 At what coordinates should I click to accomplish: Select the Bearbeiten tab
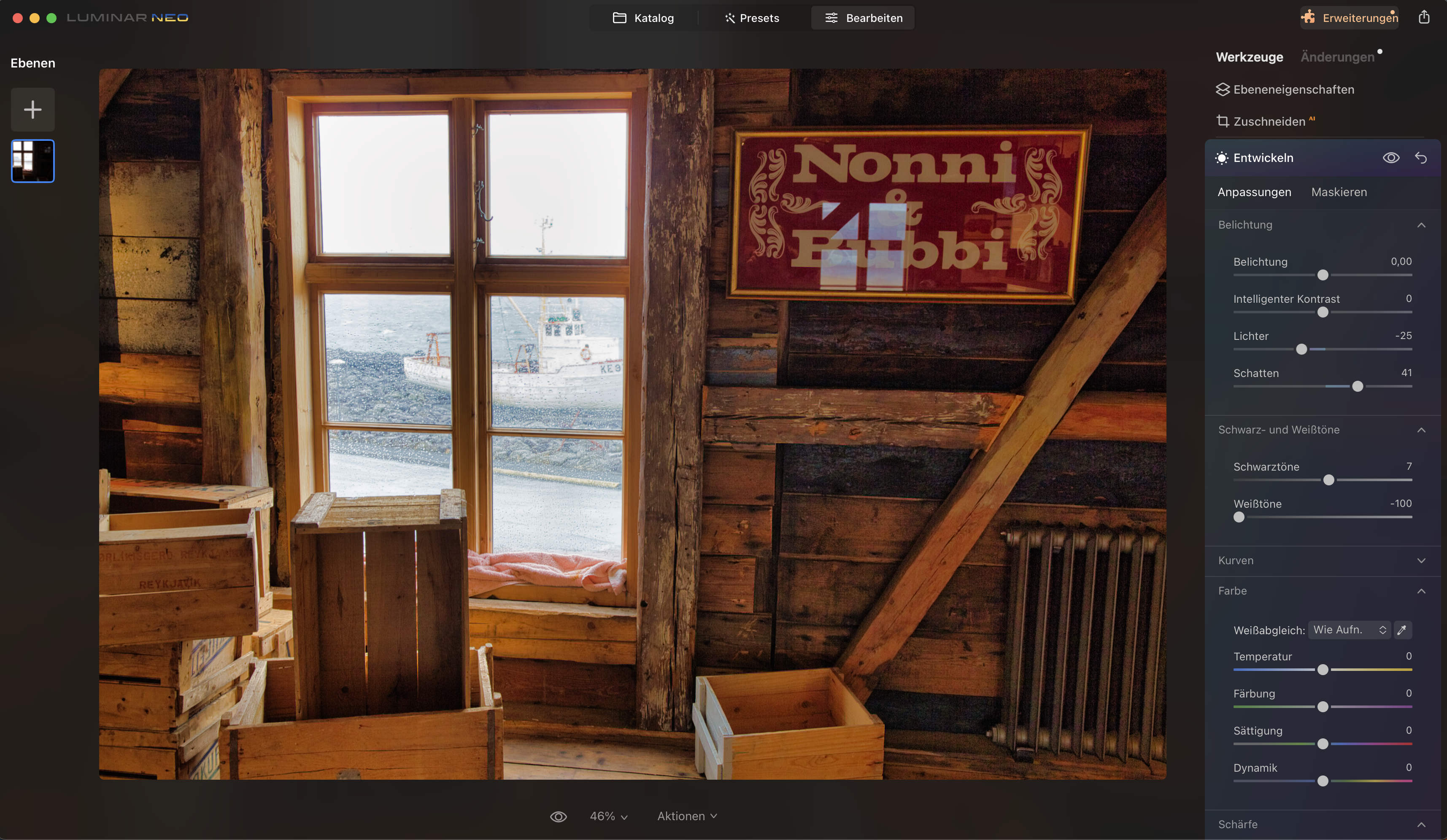pos(863,18)
